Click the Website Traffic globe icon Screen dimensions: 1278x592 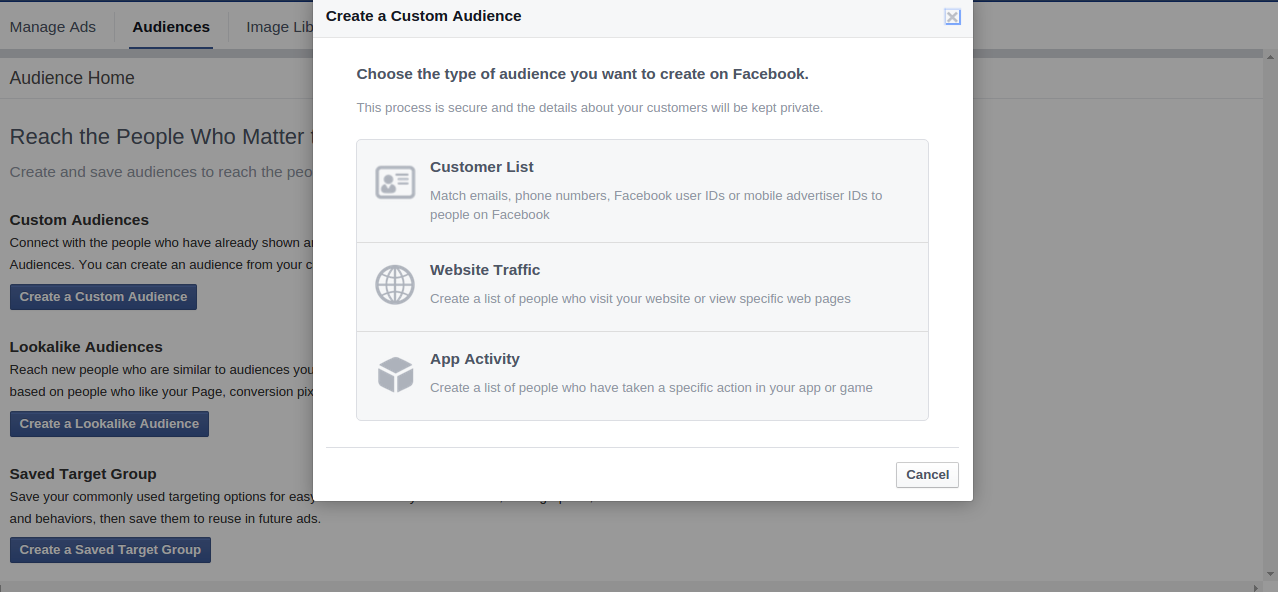[395, 284]
